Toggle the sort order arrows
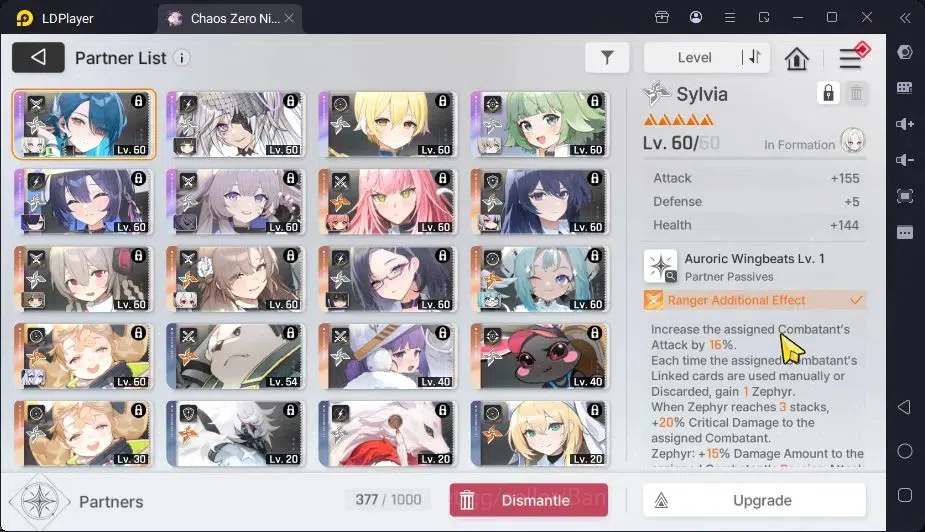The image size is (925, 532). [755, 57]
